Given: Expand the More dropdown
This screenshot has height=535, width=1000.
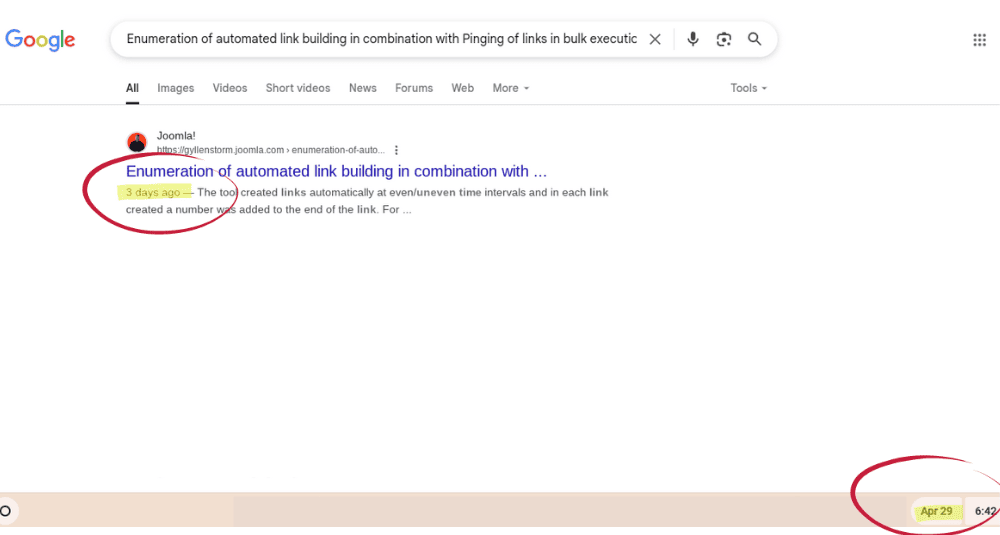Looking at the screenshot, I should coord(511,88).
